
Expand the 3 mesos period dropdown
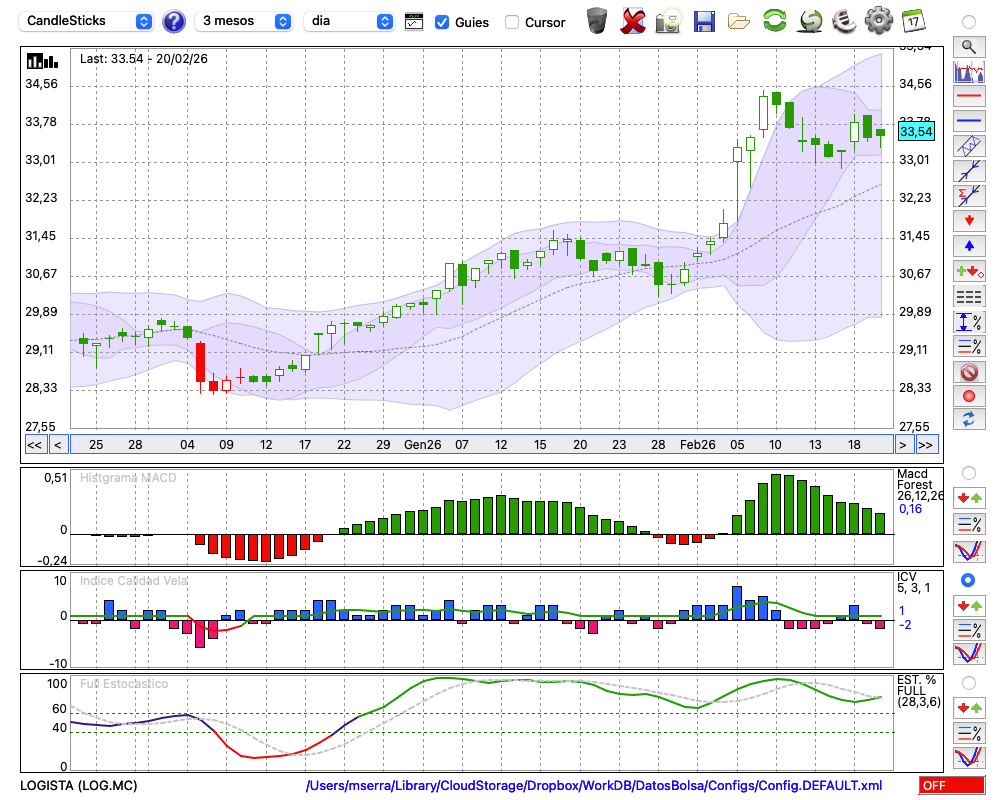(244, 21)
